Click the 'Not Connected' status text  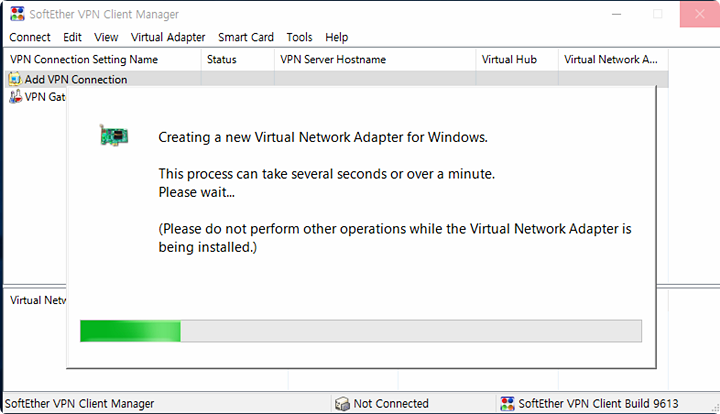coord(391,403)
